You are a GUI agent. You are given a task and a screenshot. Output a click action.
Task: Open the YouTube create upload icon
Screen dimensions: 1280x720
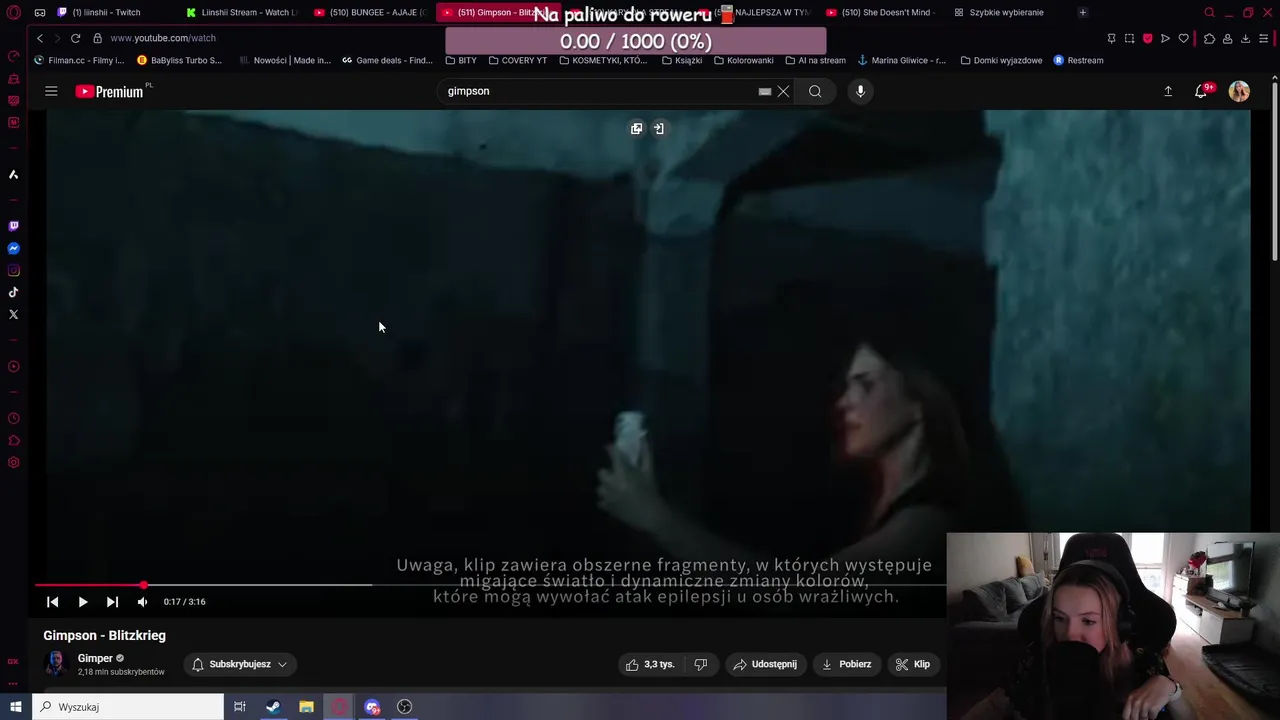pos(1168,91)
